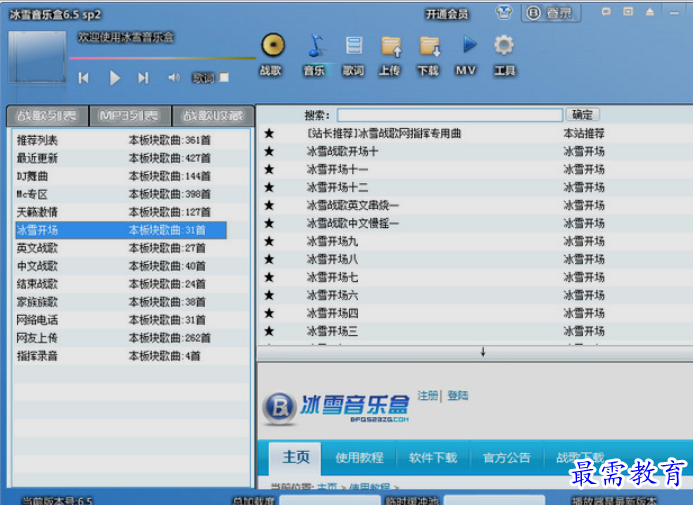693x505 pixels.
Task: Star the 冰雪战歌网指挥专用曲 song
Action: (269, 133)
